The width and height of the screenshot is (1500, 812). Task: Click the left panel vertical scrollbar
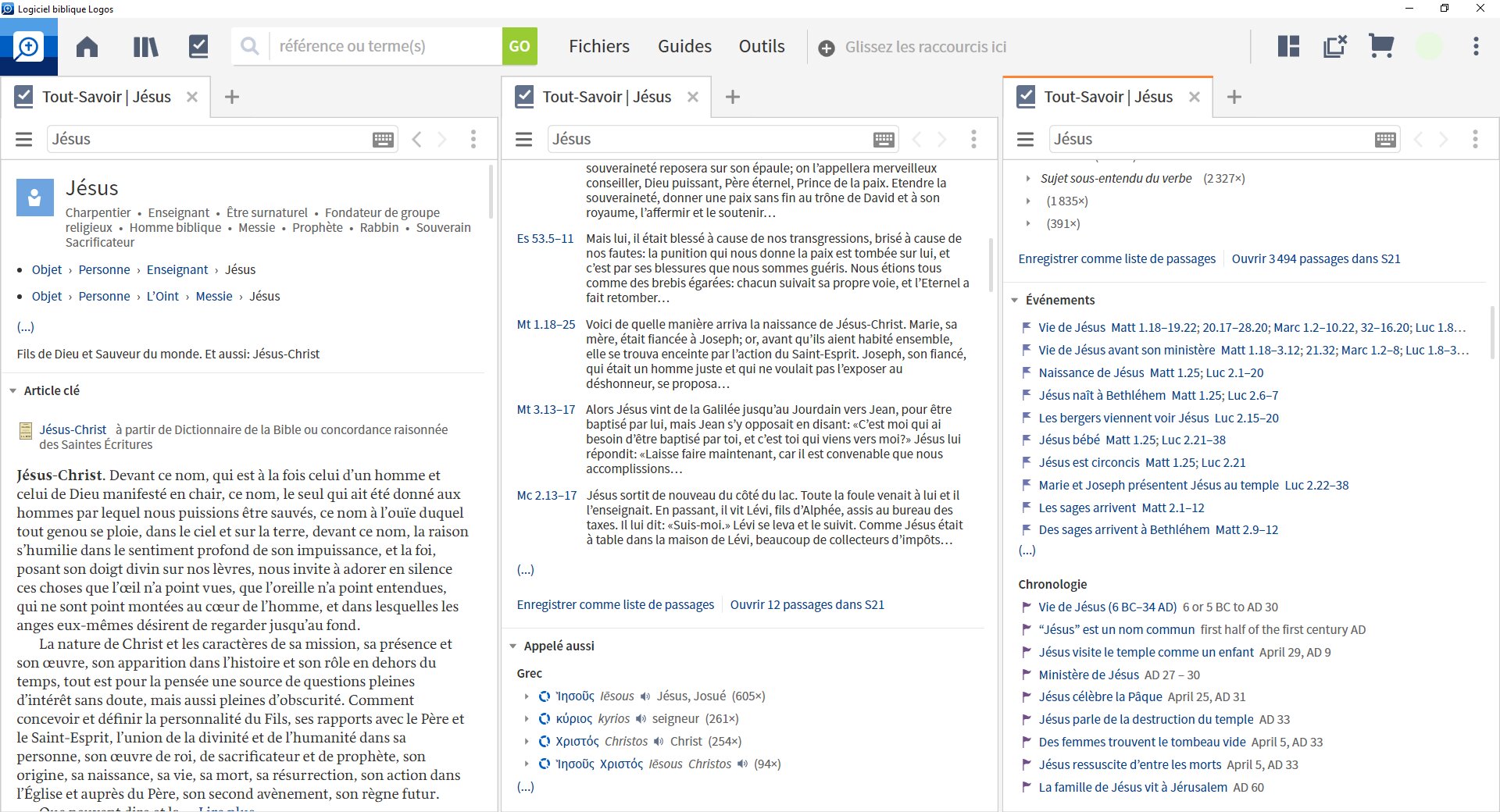click(491, 191)
